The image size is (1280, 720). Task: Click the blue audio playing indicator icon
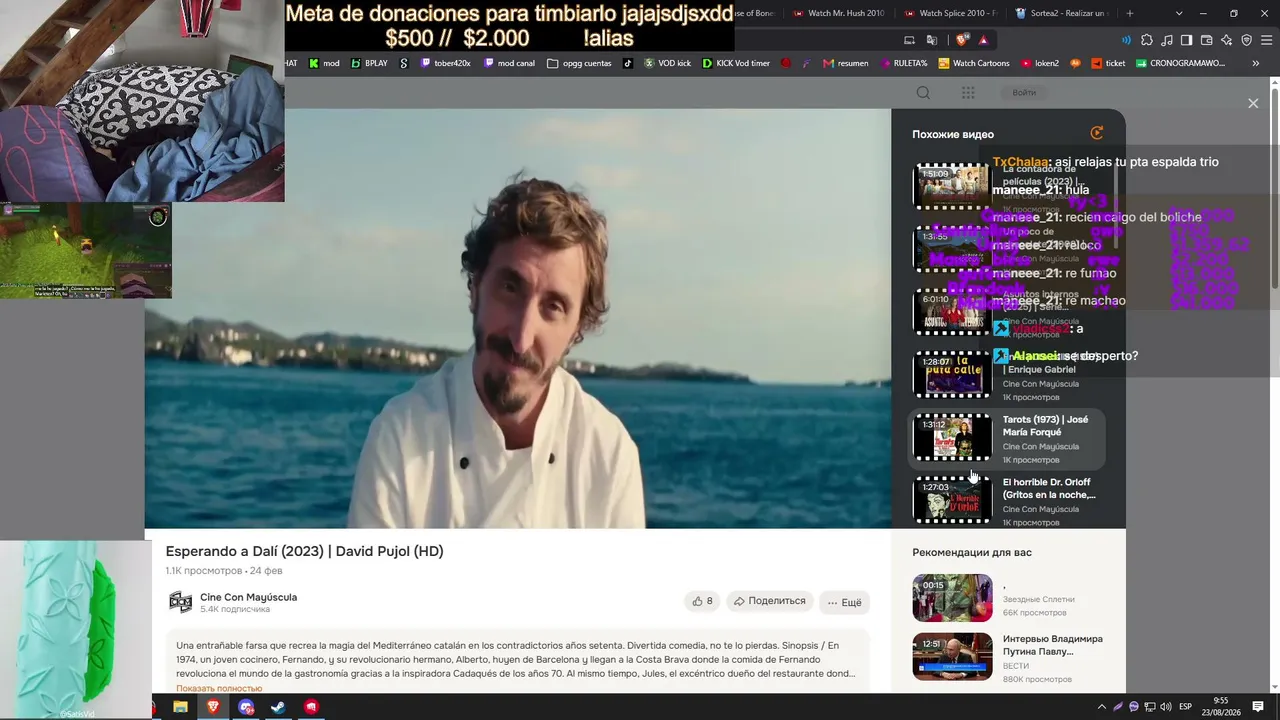click(x=1126, y=40)
